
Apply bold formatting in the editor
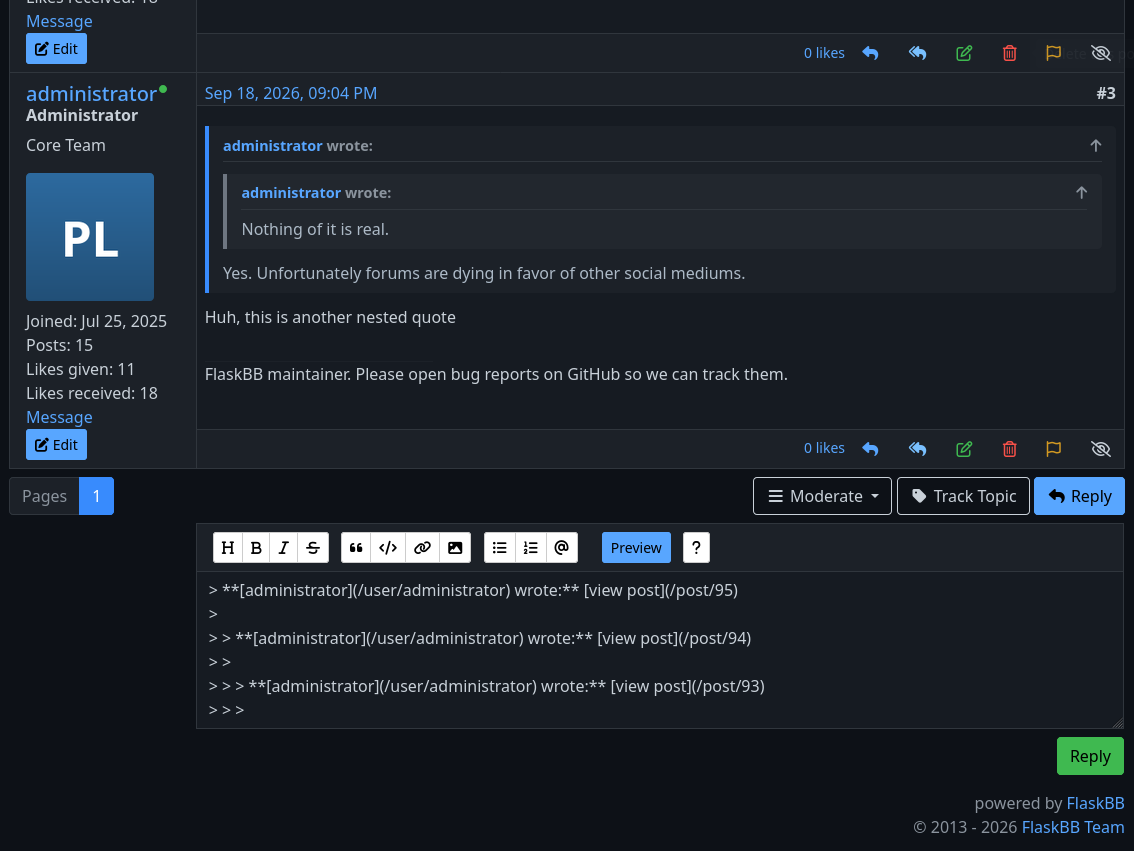(x=255, y=547)
